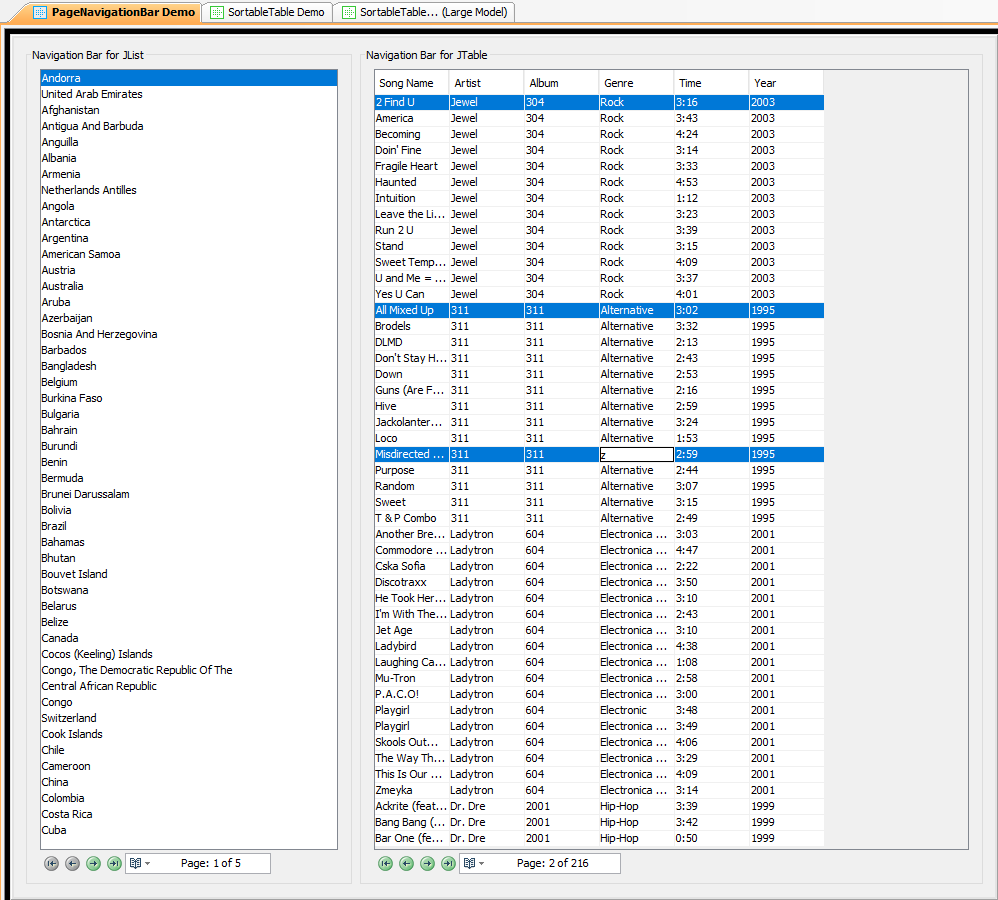The width and height of the screenshot is (998, 900).
Task: Click the Genre cell being edited
Action: click(636, 454)
